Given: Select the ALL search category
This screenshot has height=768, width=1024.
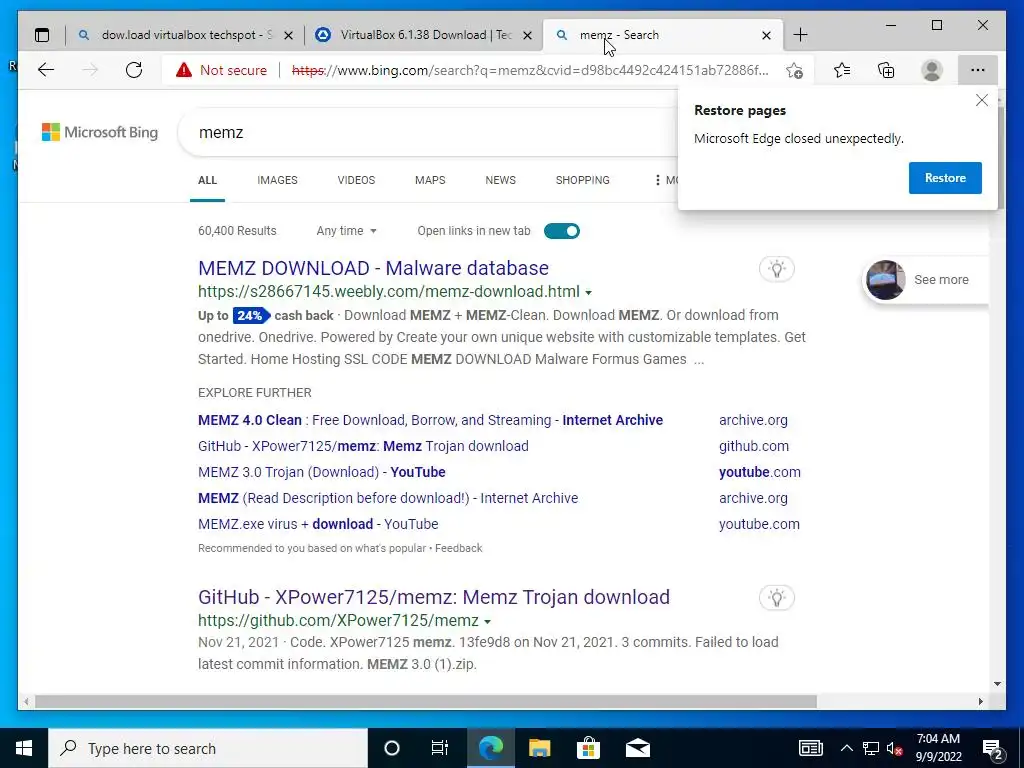Looking at the screenshot, I should point(207,180).
